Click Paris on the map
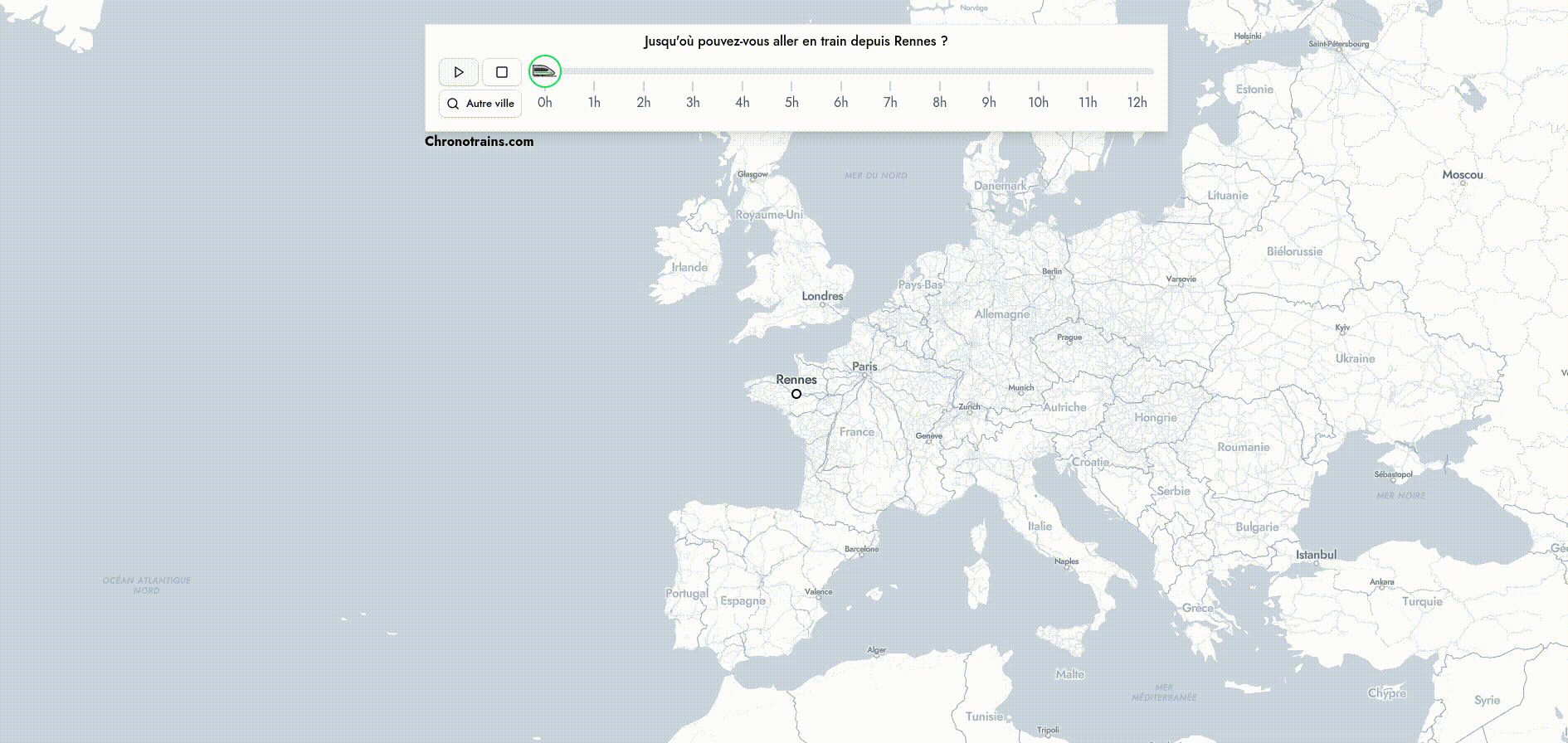 (864, 367)
